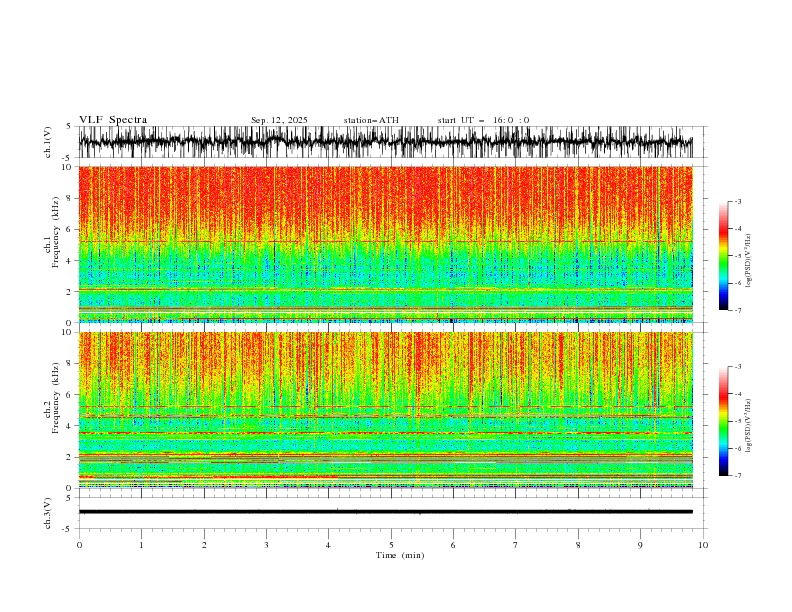Viewport: 792px width, 612px height.
Task: Click the ch.2 color bar log(PSD) label
Action: point(749,426)
